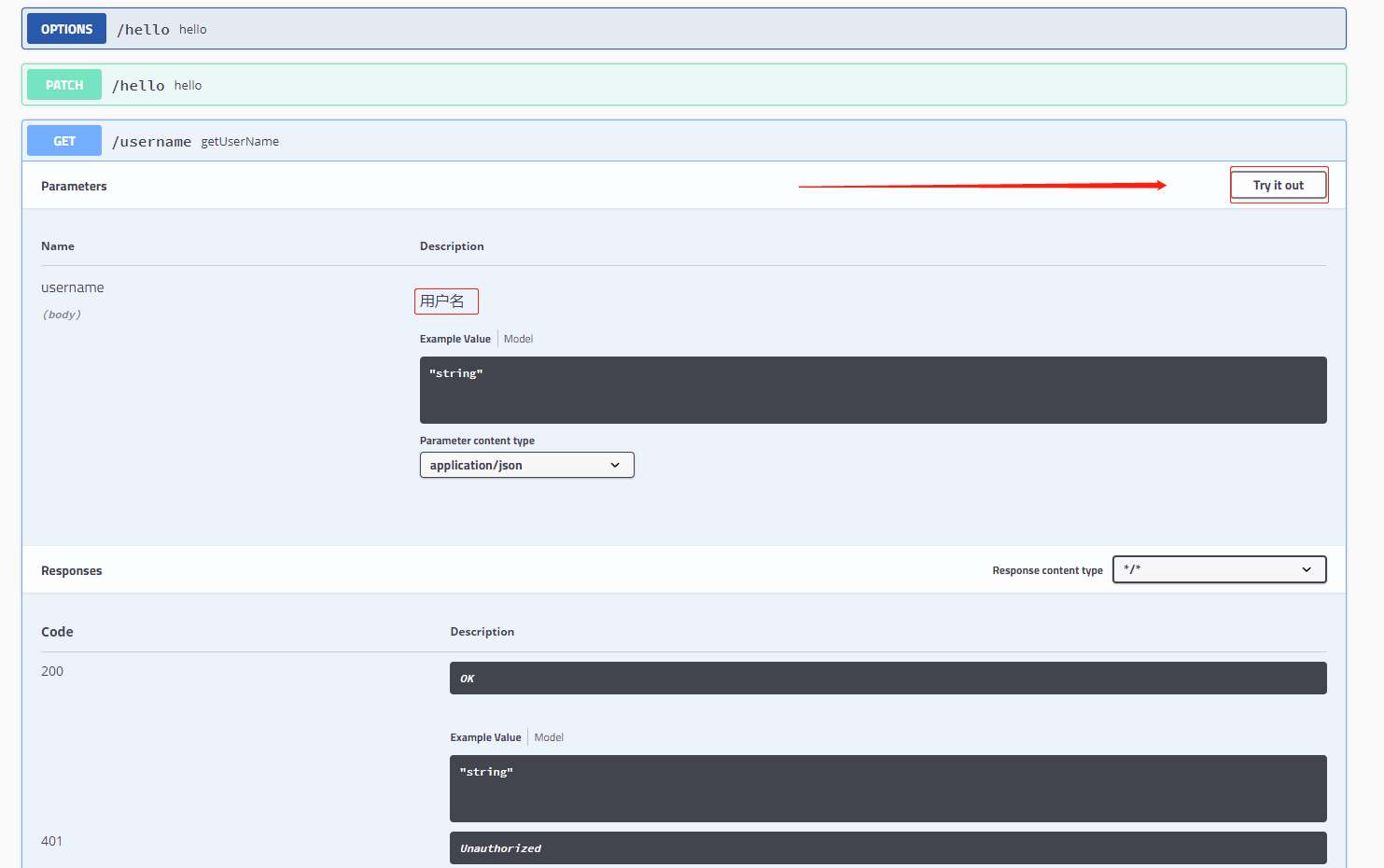The width and height of the screenshot is (1384, 868).
Task: Expand the OPTIONS /hello operation
Action: tap(683, 29)
